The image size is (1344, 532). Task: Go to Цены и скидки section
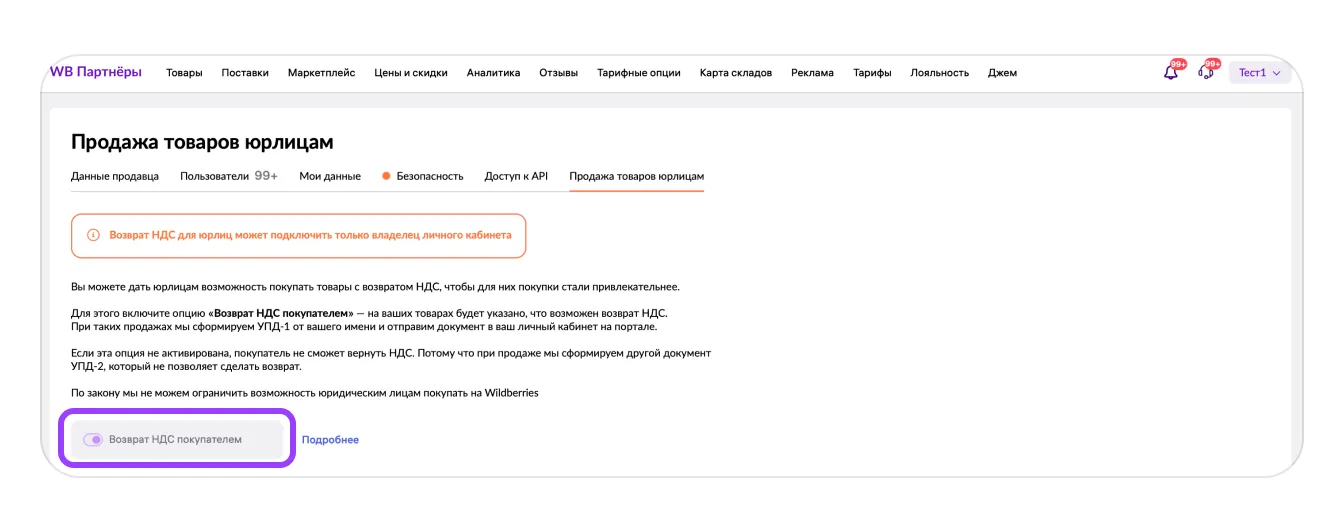click(410, 73)
